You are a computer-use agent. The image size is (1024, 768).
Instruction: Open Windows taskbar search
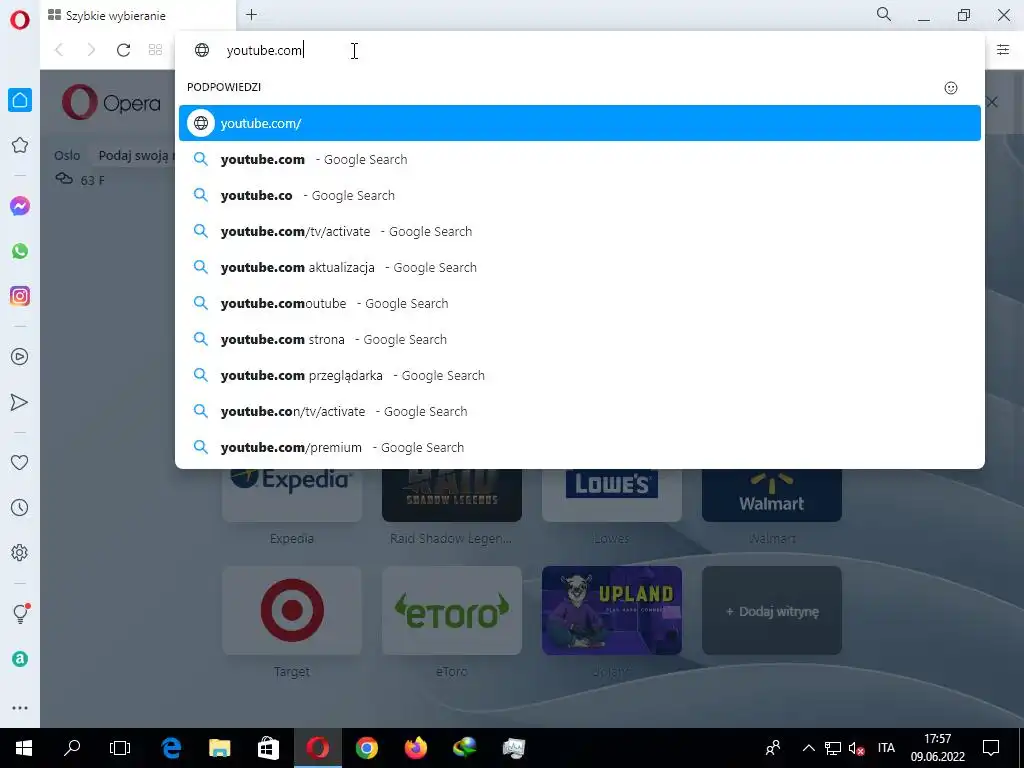(x=72, y=748)
